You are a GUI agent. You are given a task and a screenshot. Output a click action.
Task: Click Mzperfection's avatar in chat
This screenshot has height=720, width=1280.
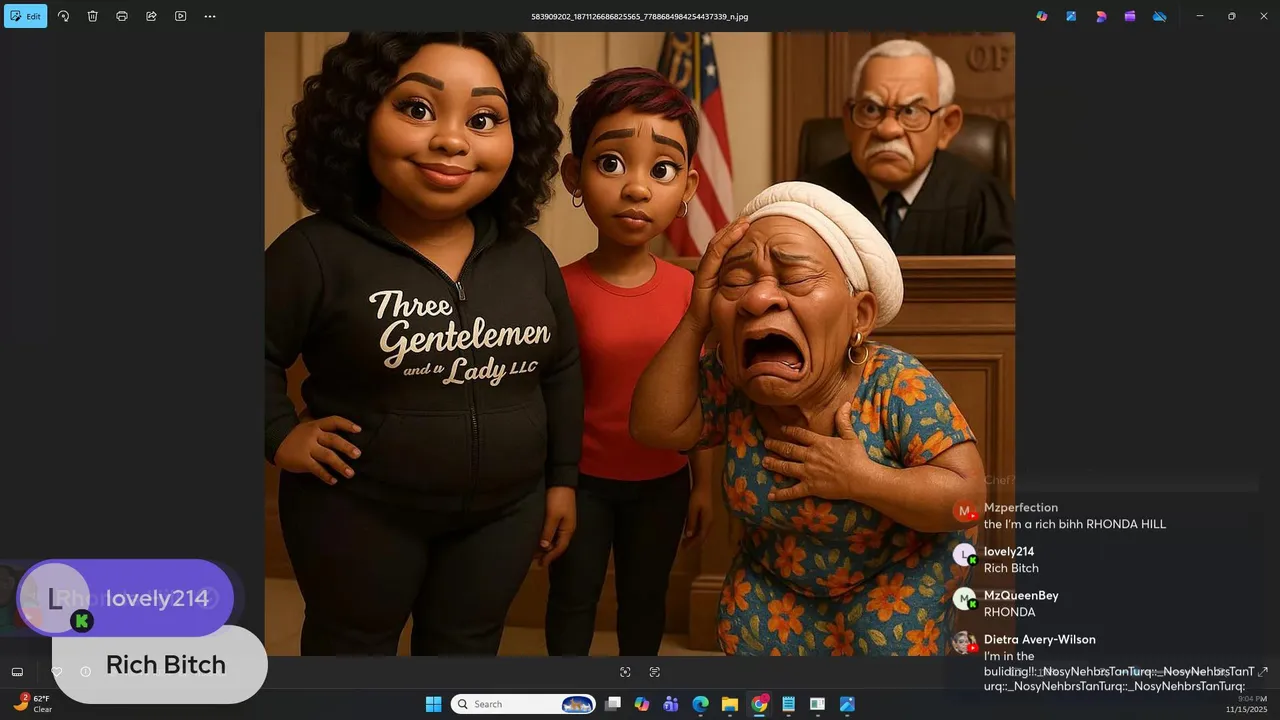pyautogui.click(x=964, y=512)
